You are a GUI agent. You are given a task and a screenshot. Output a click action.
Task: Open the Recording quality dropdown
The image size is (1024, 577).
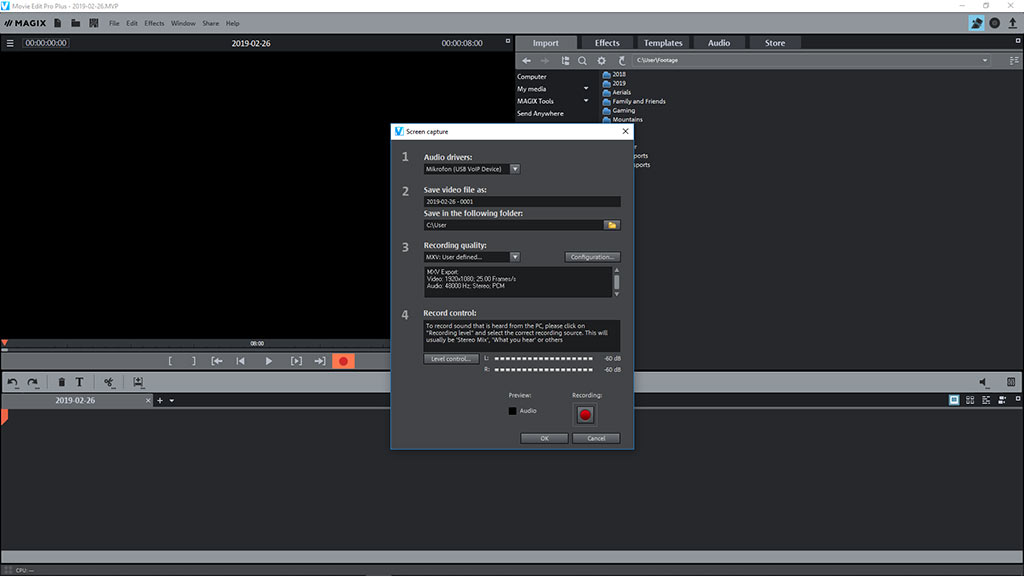[515, 257]
